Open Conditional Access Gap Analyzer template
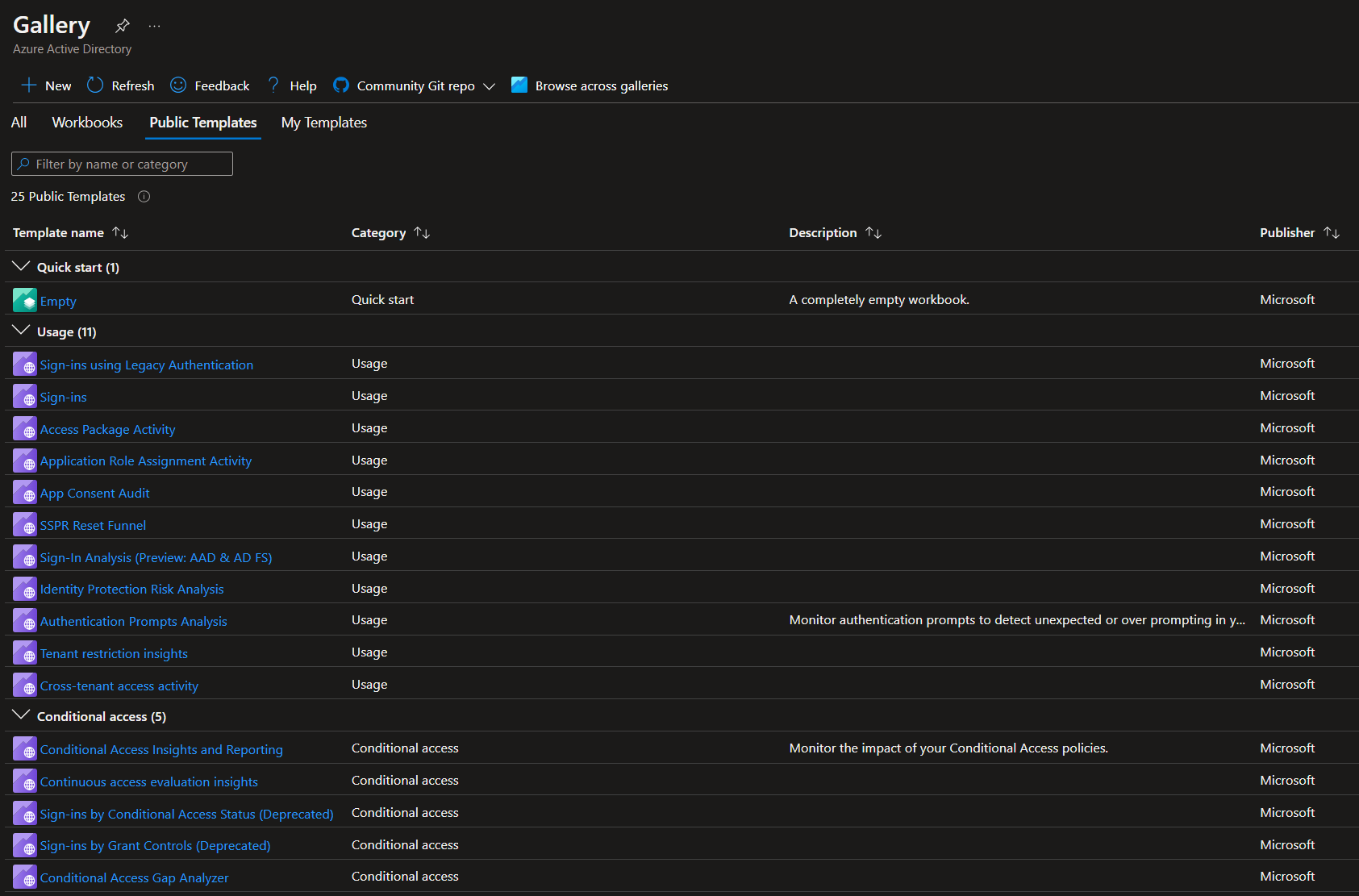 134,878
